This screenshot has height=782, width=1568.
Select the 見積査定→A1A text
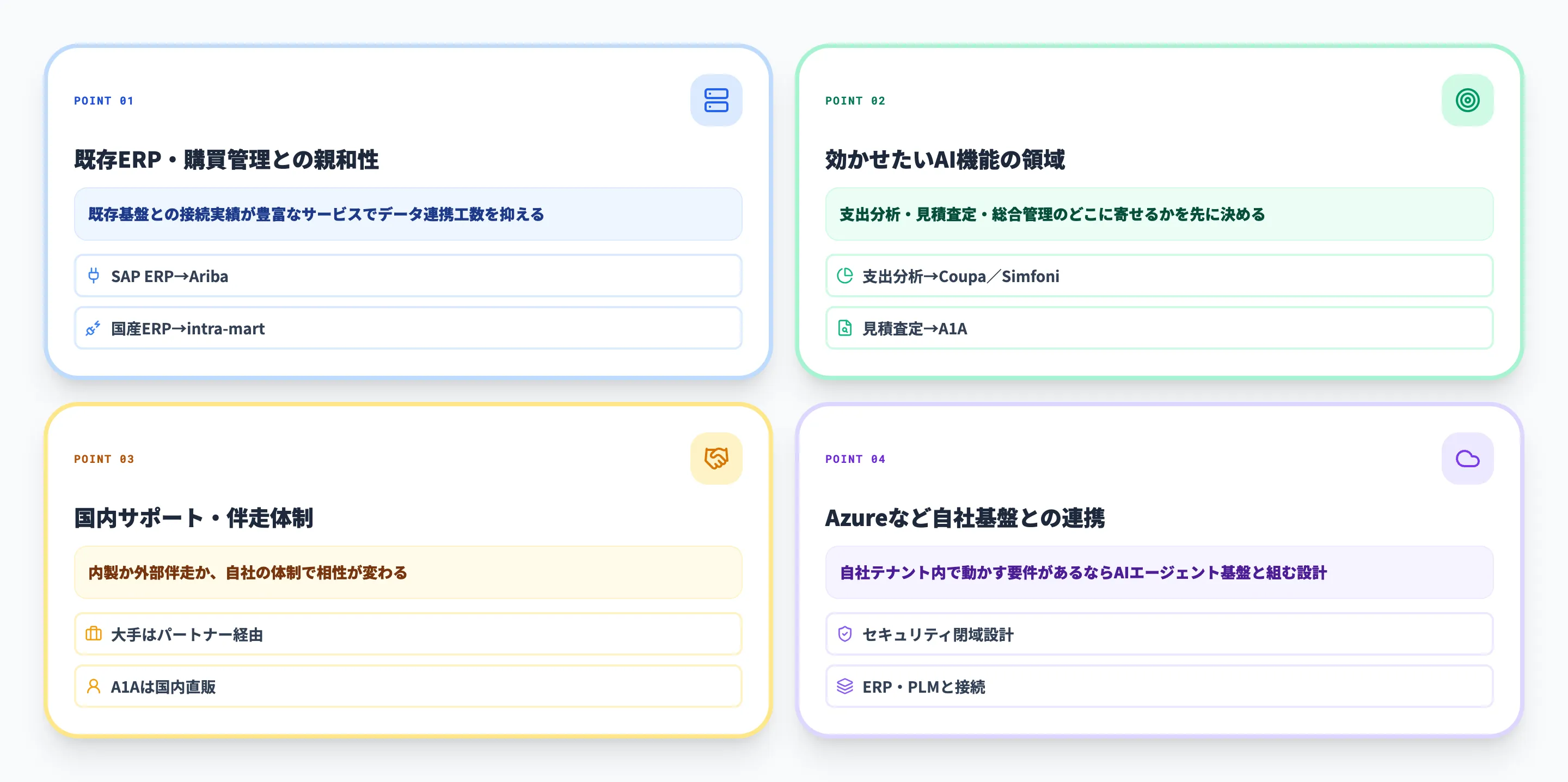click(914, 329)
